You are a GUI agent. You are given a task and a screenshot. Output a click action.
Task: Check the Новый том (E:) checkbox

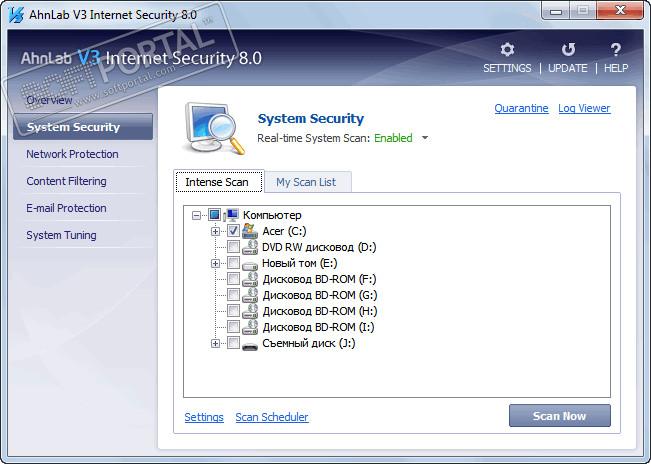[x=233, y=263]
